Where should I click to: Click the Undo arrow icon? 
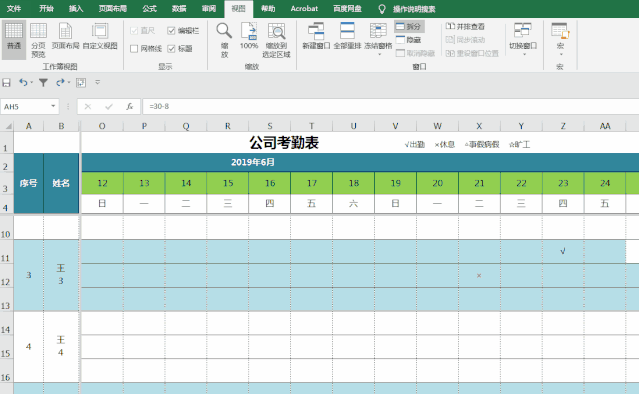click(23, 83)
